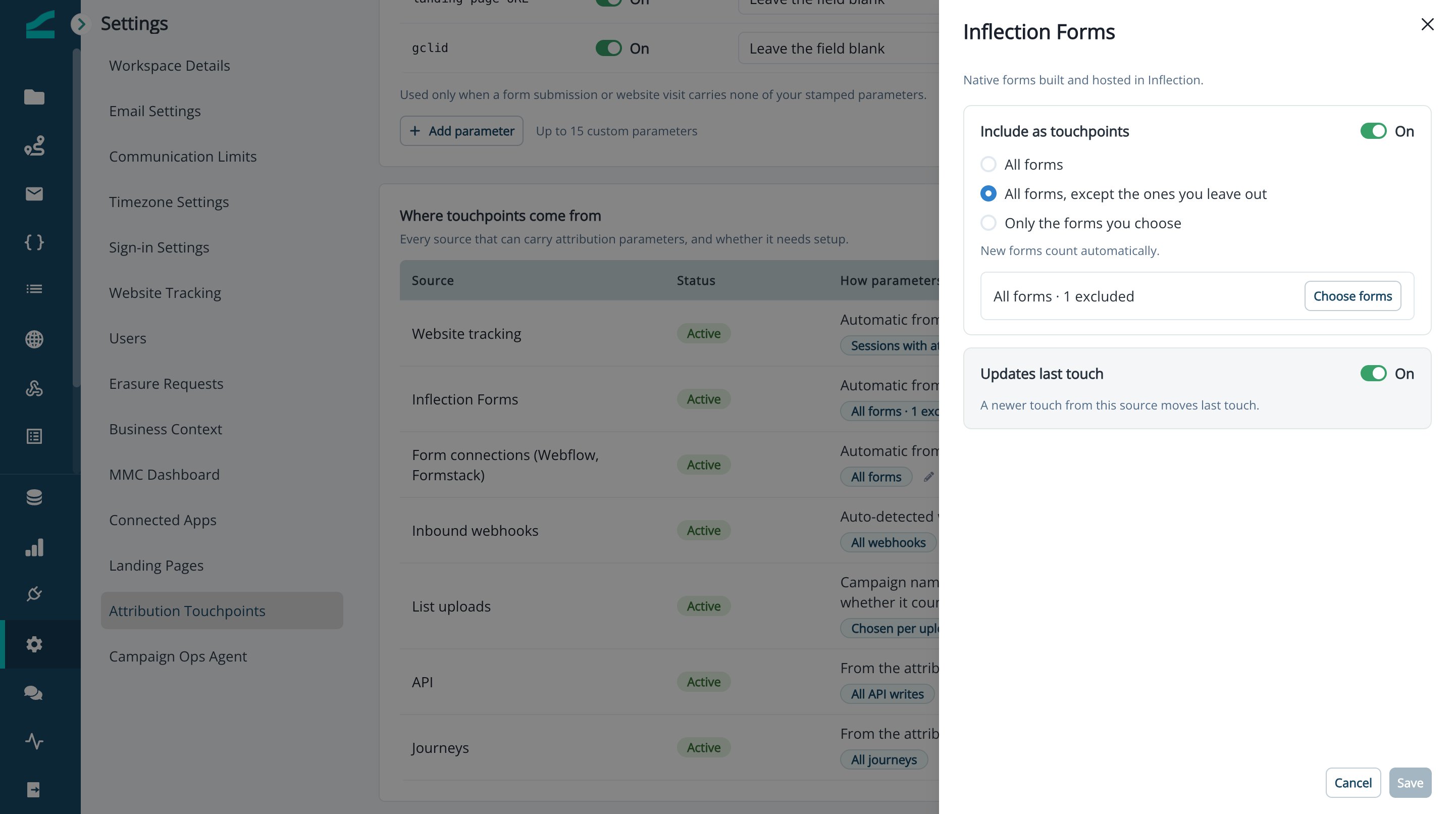Open the folder icon in left sidebar
The width and height of the screenshot is (1456, 814).
point(34,97)
